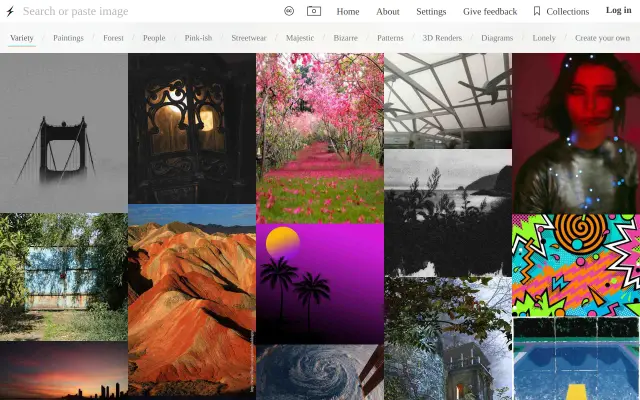Select the Majestic tab
The image size is (640, 400).
click(300, 38)
